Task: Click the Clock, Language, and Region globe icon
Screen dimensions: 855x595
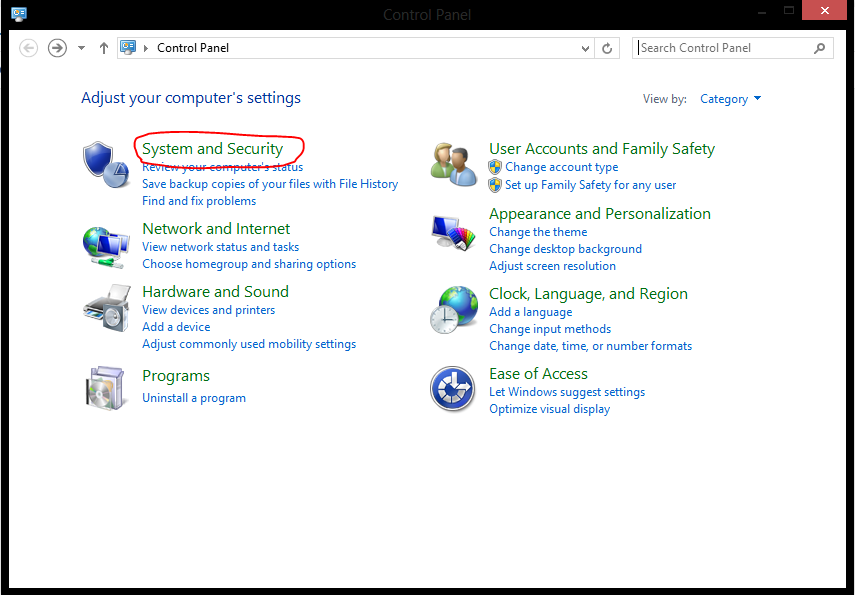Action: tap(454, 309)
